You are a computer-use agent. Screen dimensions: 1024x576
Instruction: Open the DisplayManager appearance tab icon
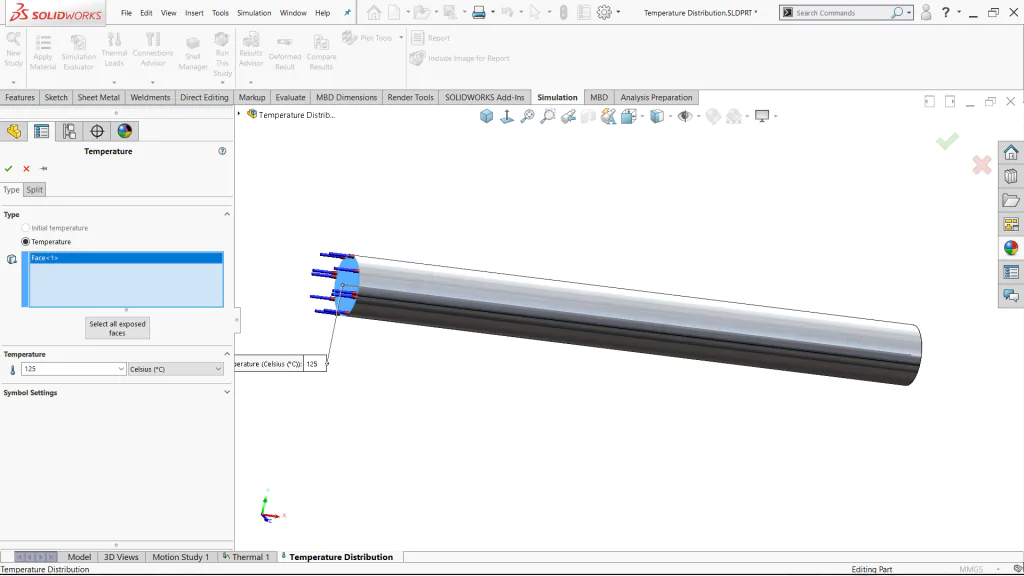pos(124,131)
